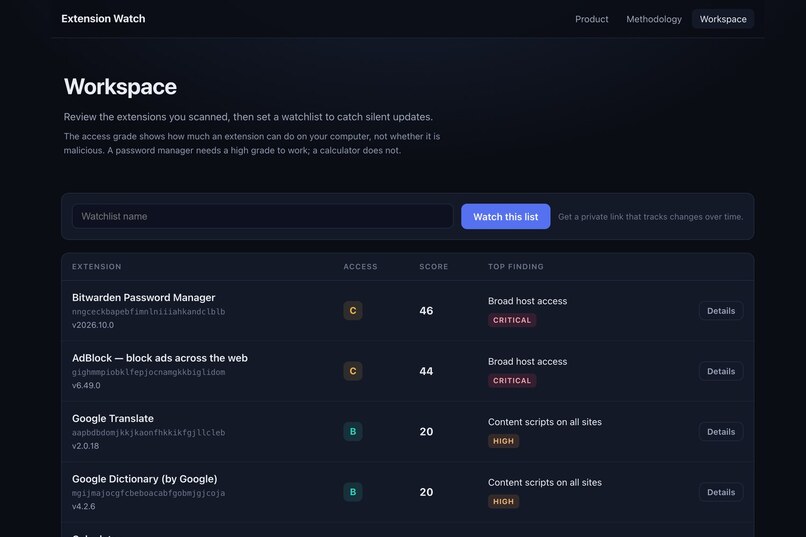Click the HIGH tag in Google Translate row
This screenshot has height=537, width=806.
503,441
